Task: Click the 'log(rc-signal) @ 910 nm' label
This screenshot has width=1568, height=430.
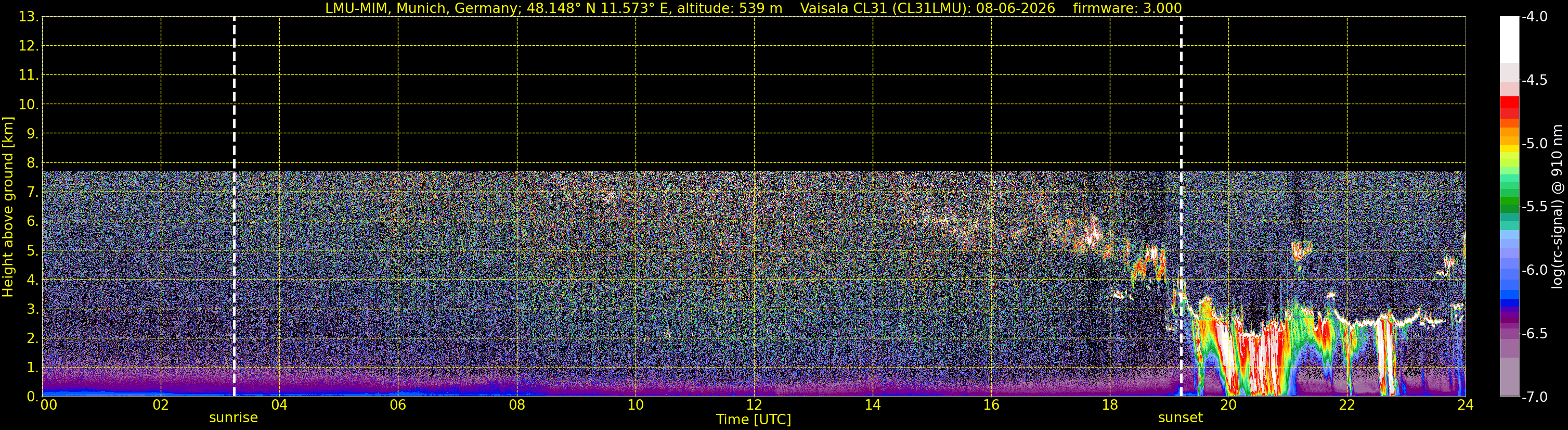Action: (1558, 207)
